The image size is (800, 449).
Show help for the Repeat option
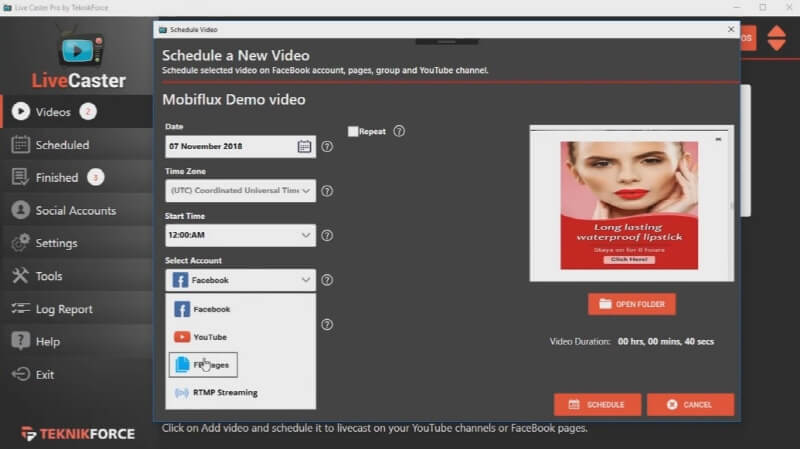(399, 131)
